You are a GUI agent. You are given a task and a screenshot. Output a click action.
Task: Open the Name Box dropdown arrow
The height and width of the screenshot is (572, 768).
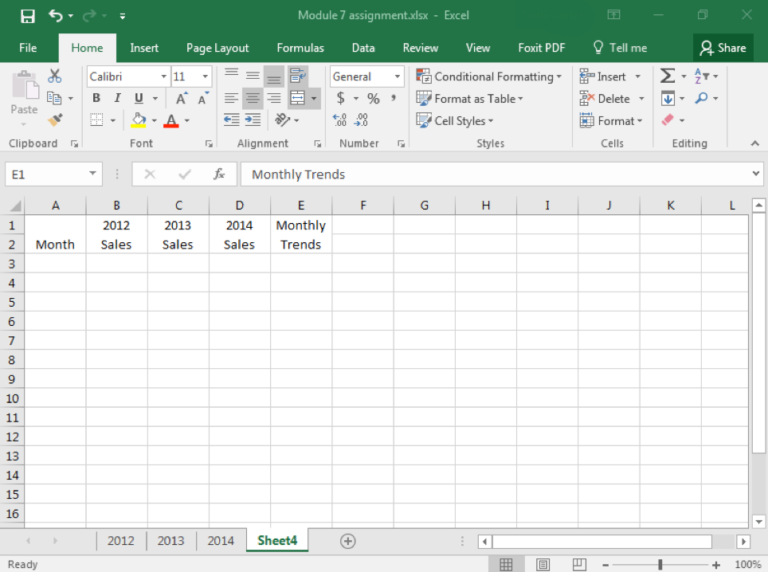92,174
